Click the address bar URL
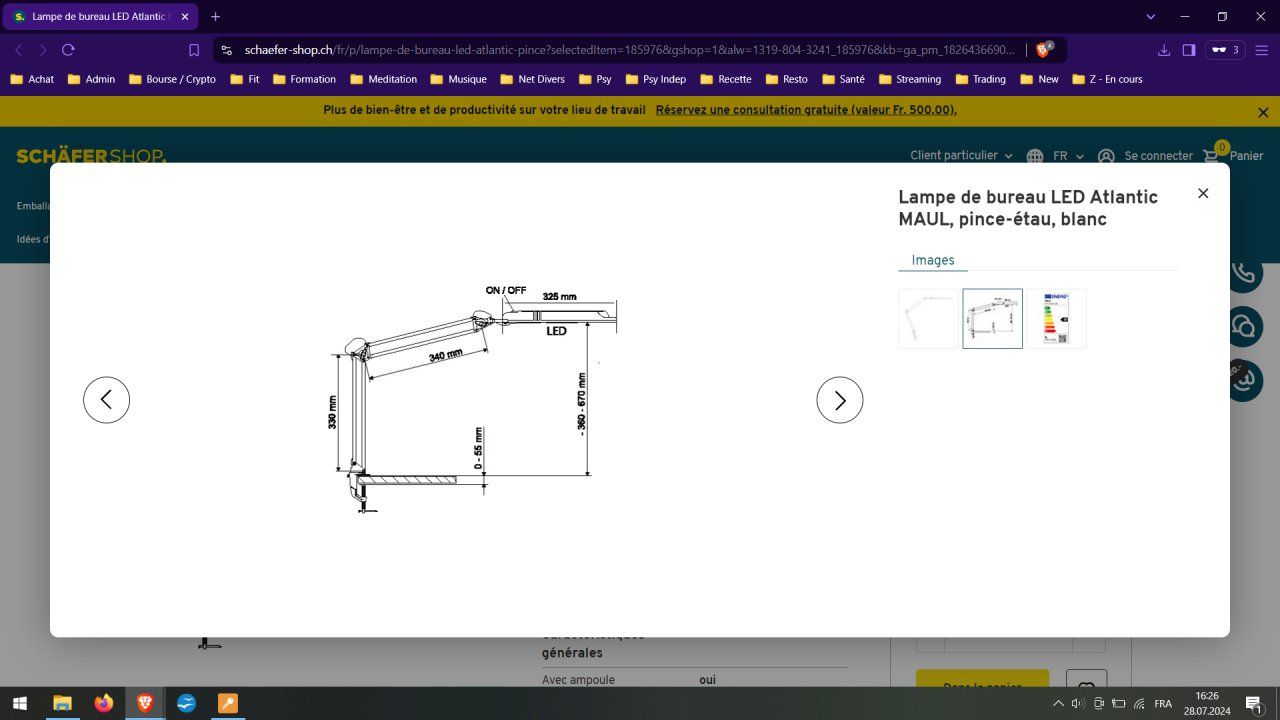Image resolution: width=1280 pixels, height=720 pixels. (x=630, y=50)
